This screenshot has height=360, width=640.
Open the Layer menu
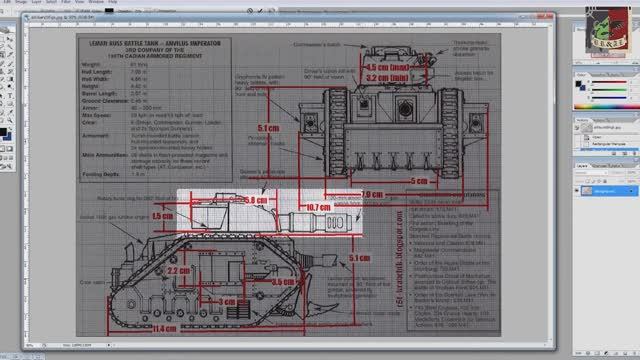click(x=36, y=2)
